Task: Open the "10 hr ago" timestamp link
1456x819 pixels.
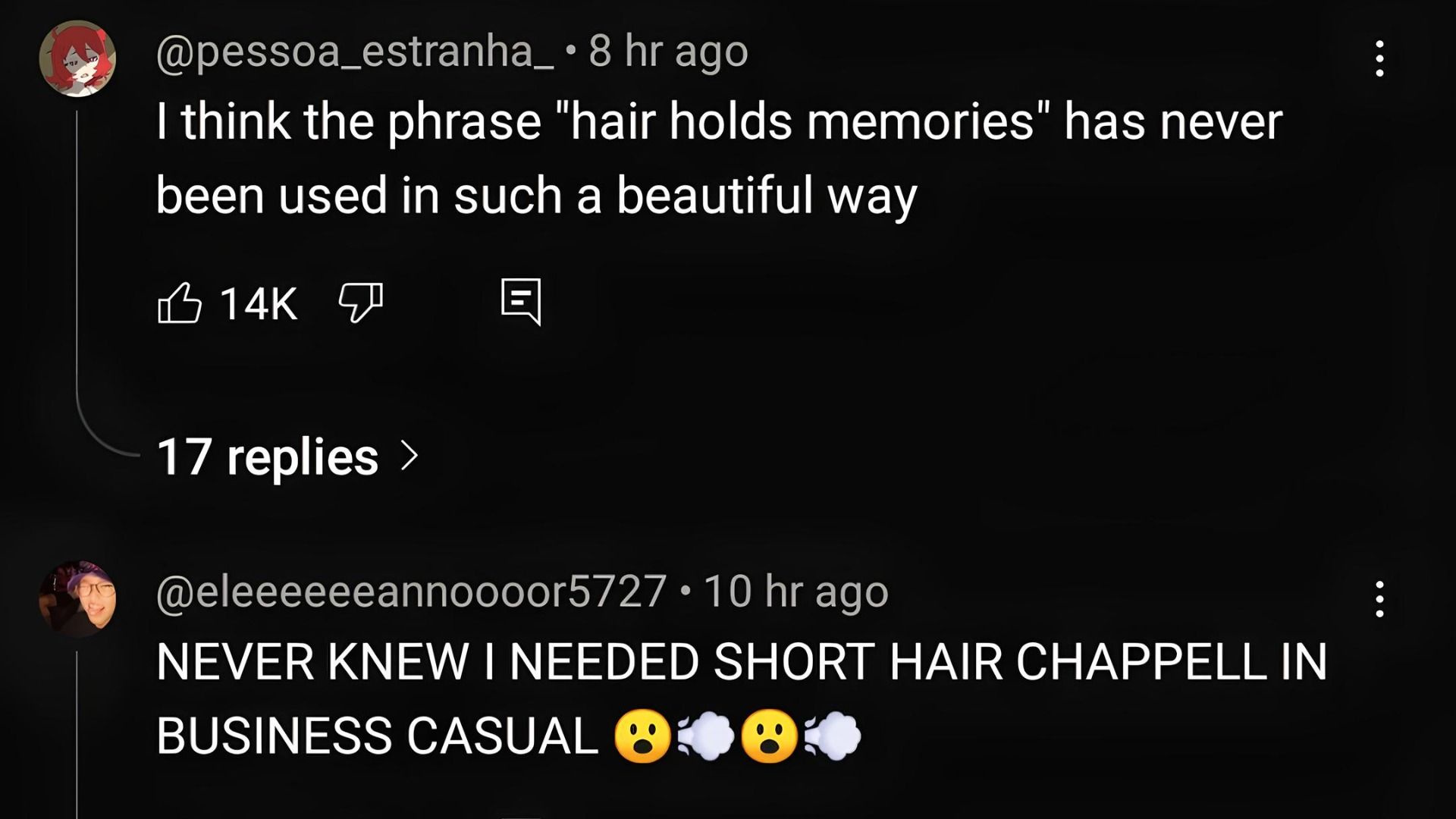Action: [x=796, y=591]
